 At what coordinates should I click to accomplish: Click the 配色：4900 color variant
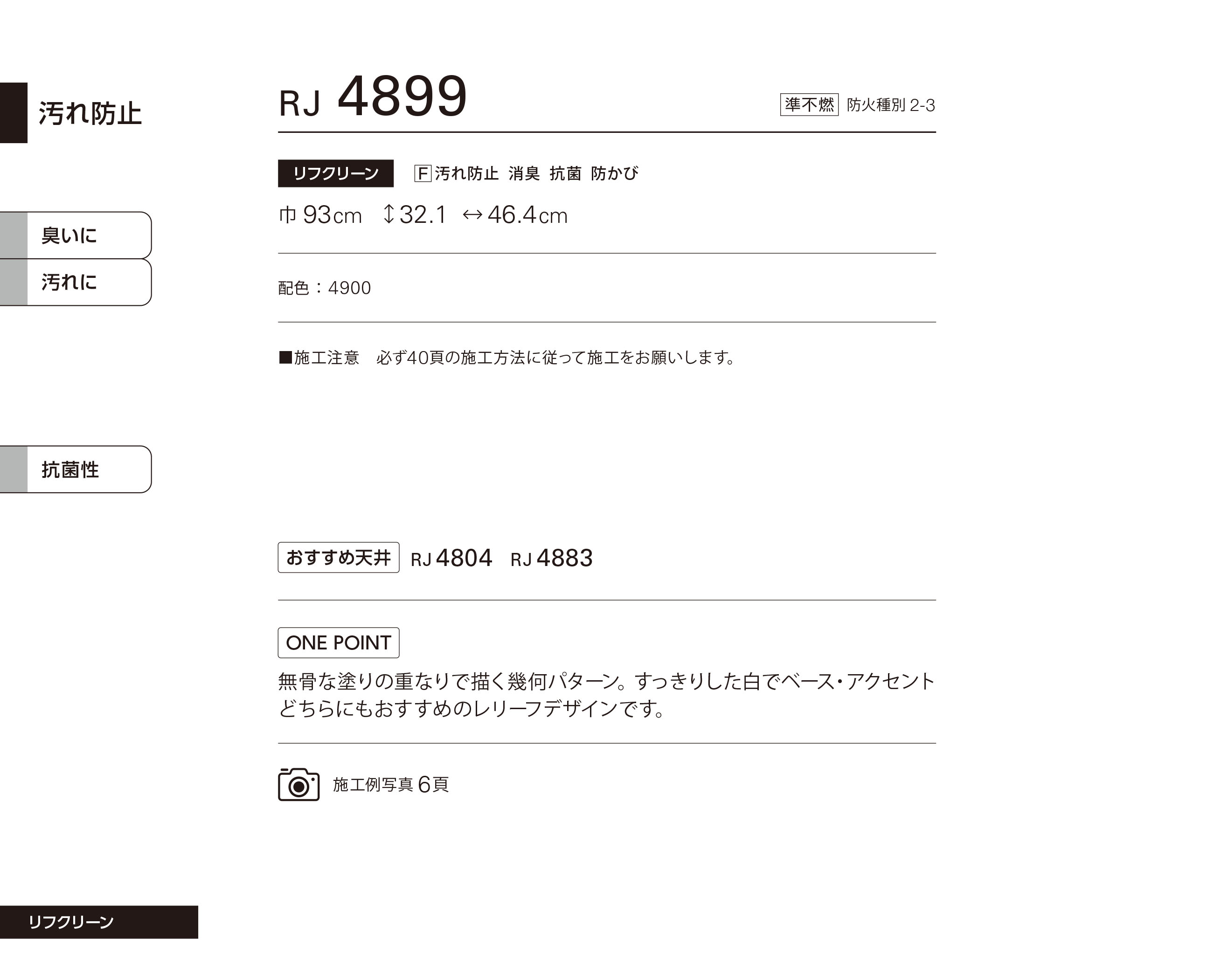[x=325, y=288]
